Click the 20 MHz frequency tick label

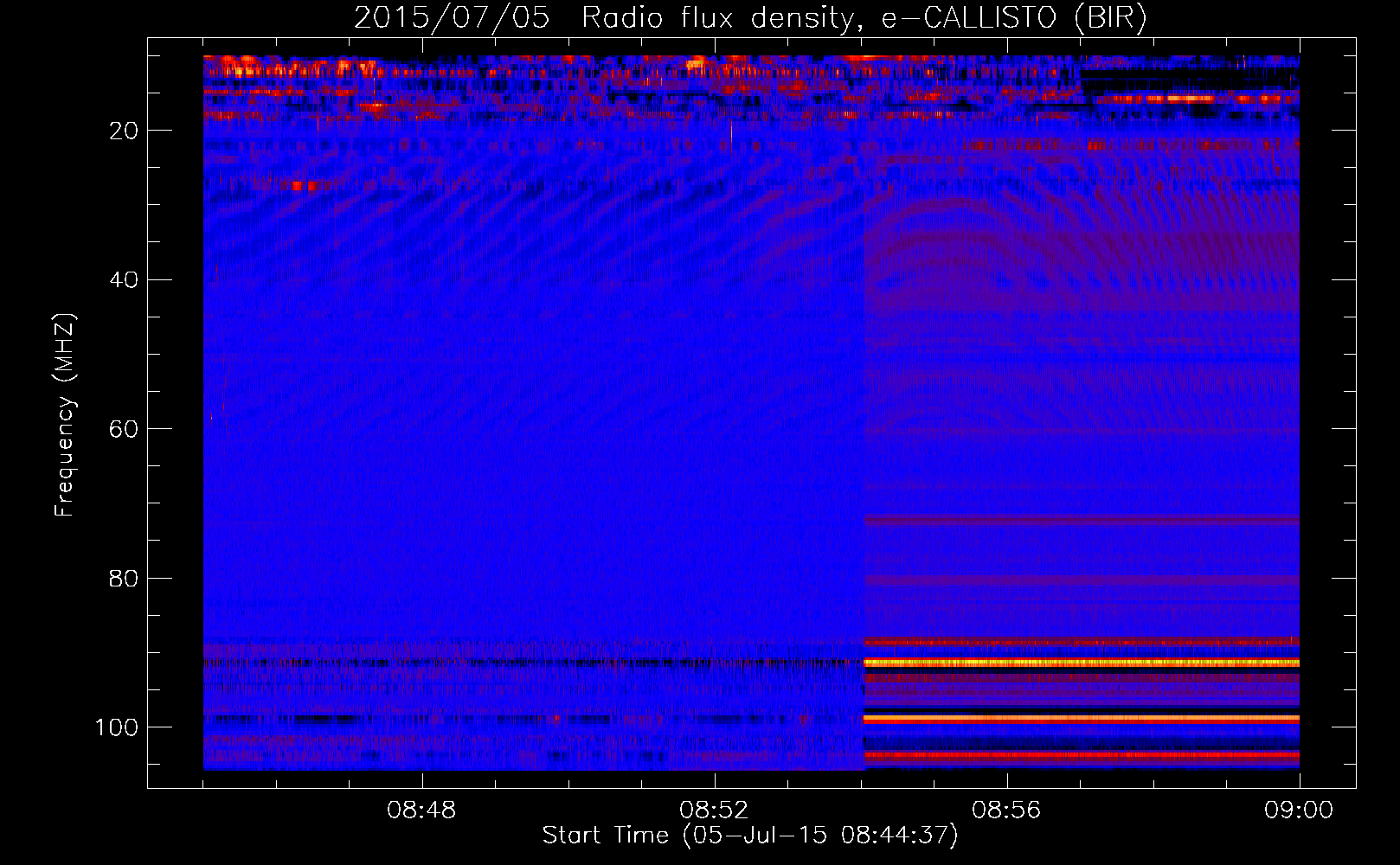pos(124,131)
